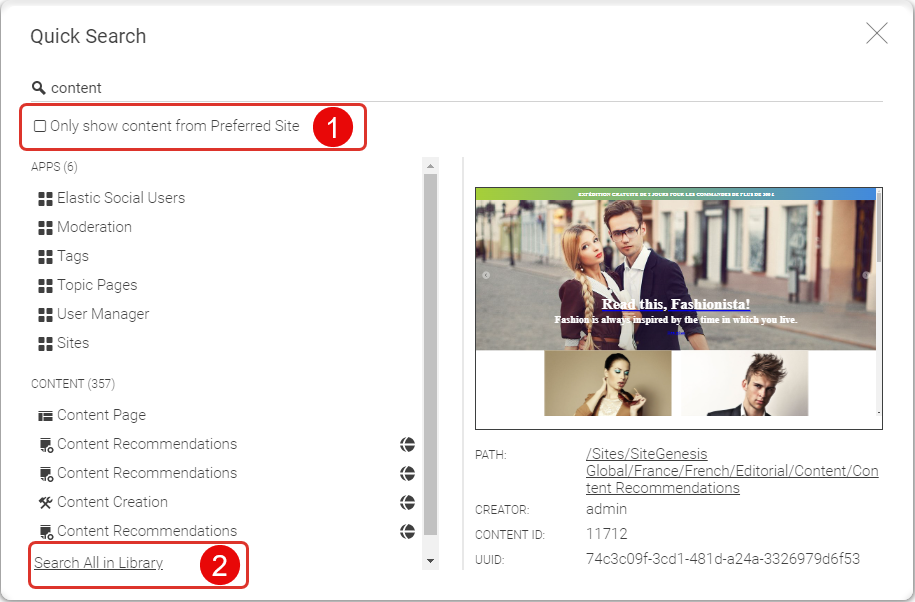Viewport: 915px width, 602px height.
Task: Enable Only show content from Preferred Site
Action: tap(40, 126)
